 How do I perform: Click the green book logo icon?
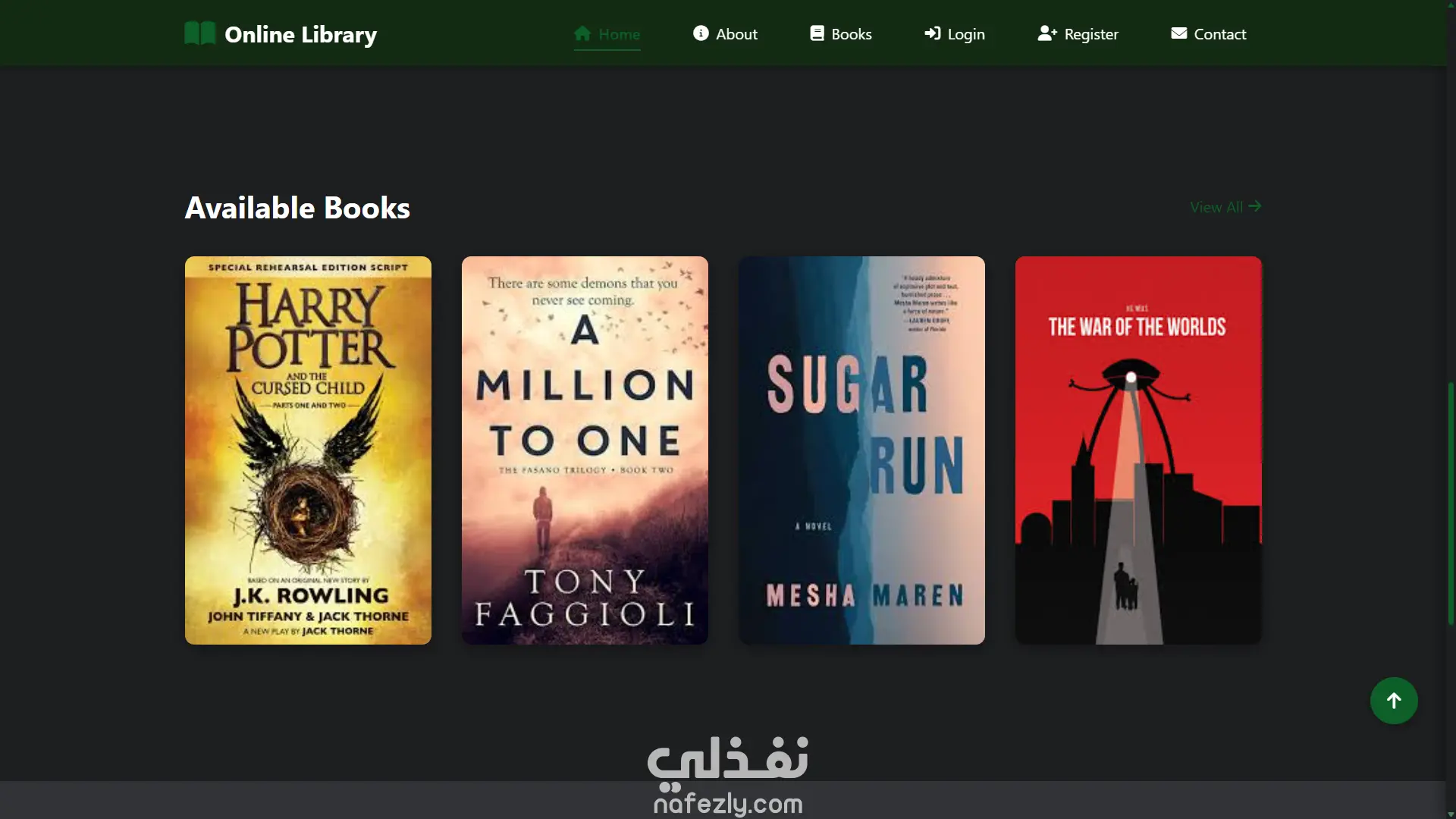click(200, 33)
